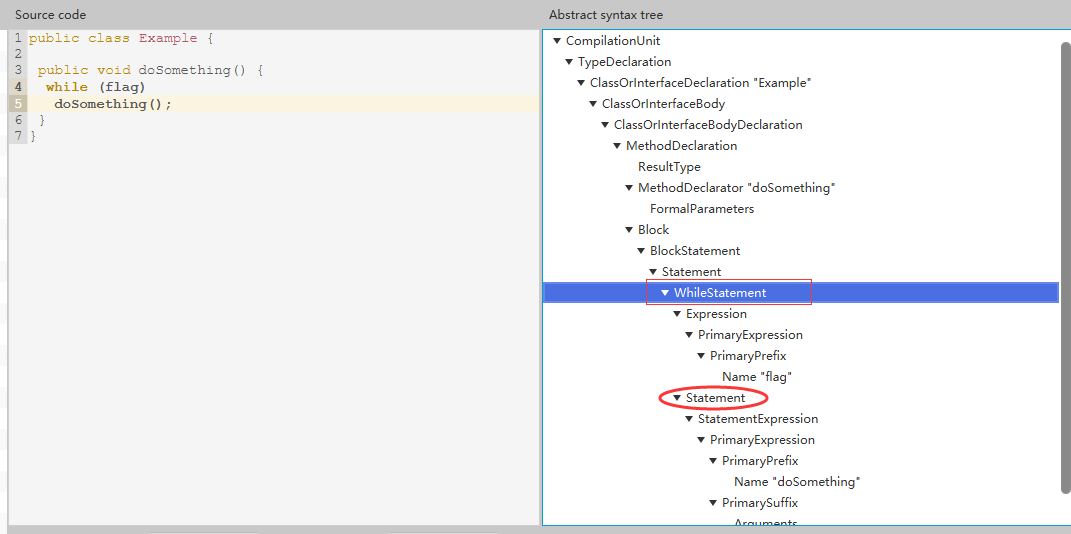Select the Statement node directly above WhileStatement
Screen dimensions: 1071x534
(x=691, y=272)
